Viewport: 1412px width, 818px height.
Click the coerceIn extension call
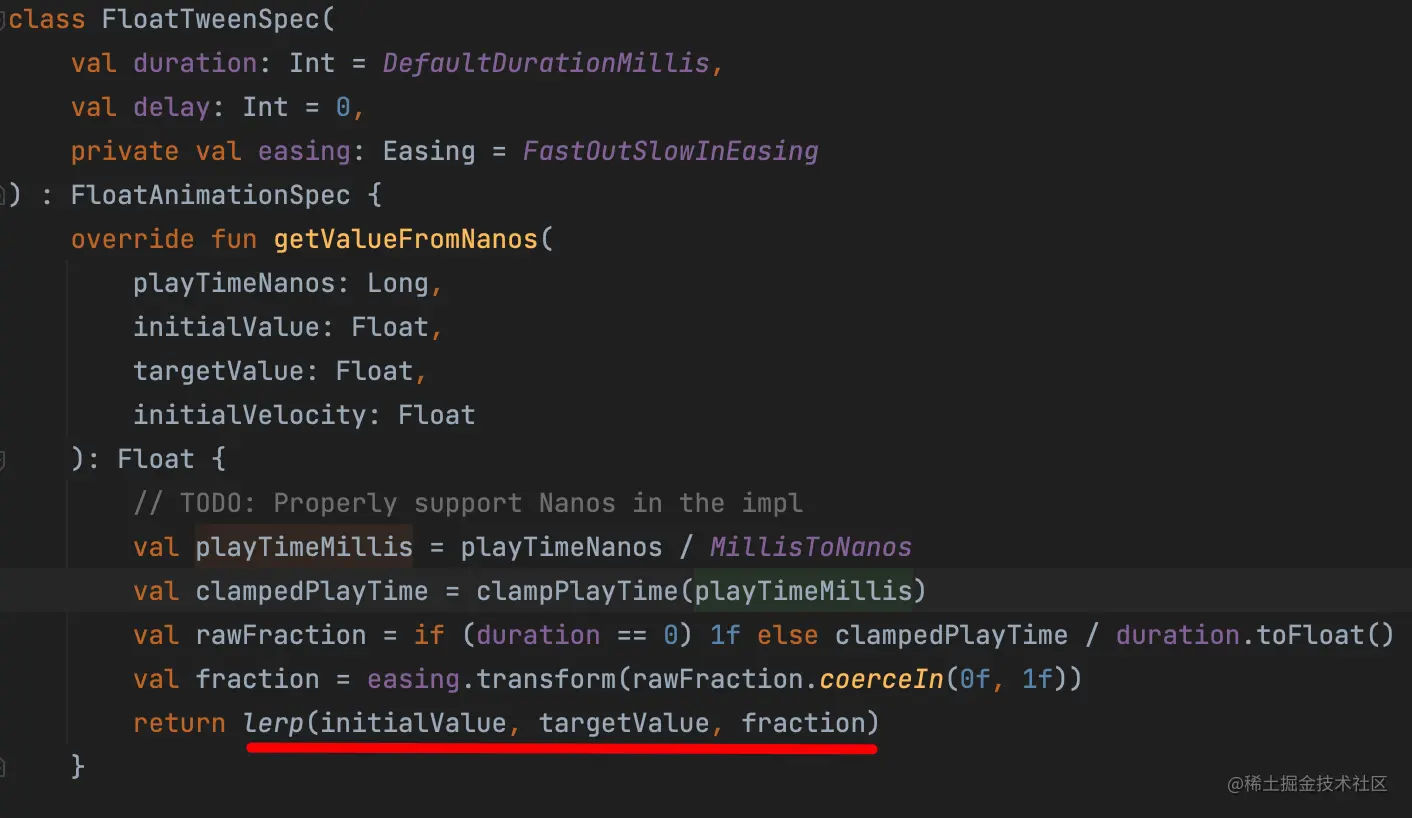pyautogui.click(x=881, y=679)
